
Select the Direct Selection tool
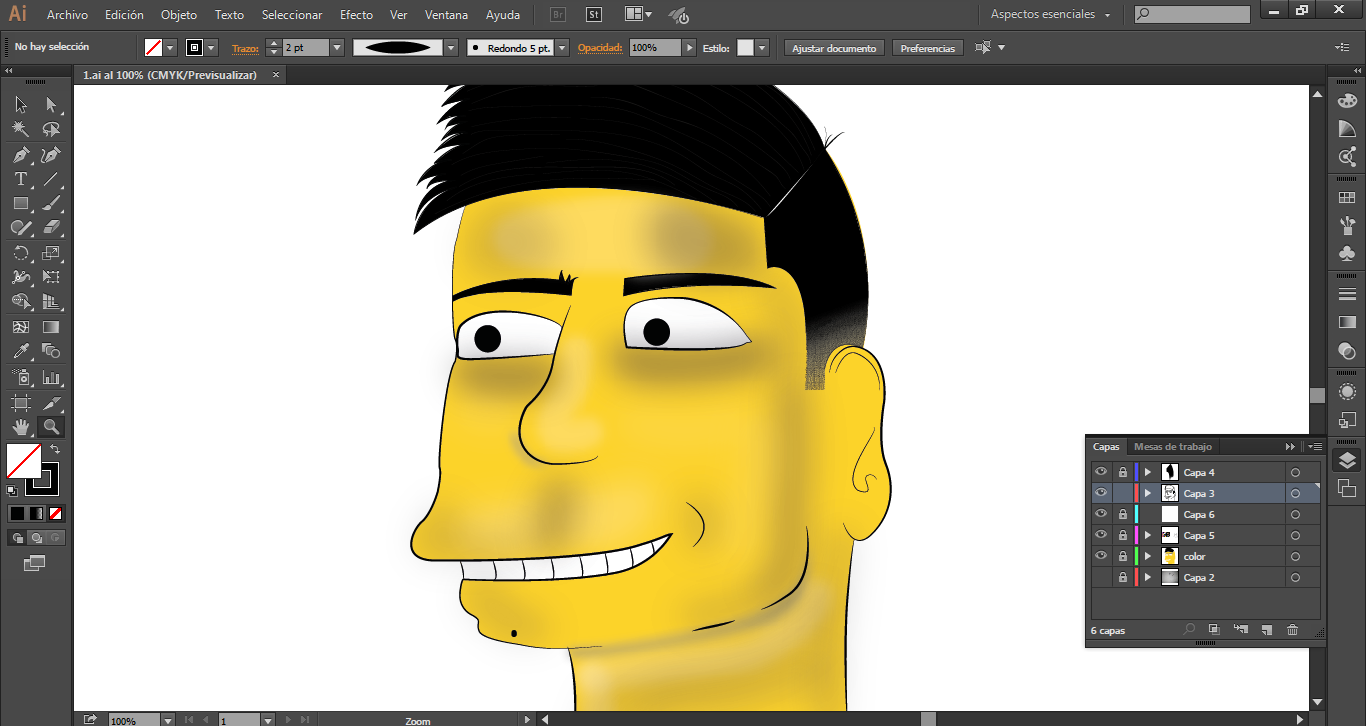(51, 105)
